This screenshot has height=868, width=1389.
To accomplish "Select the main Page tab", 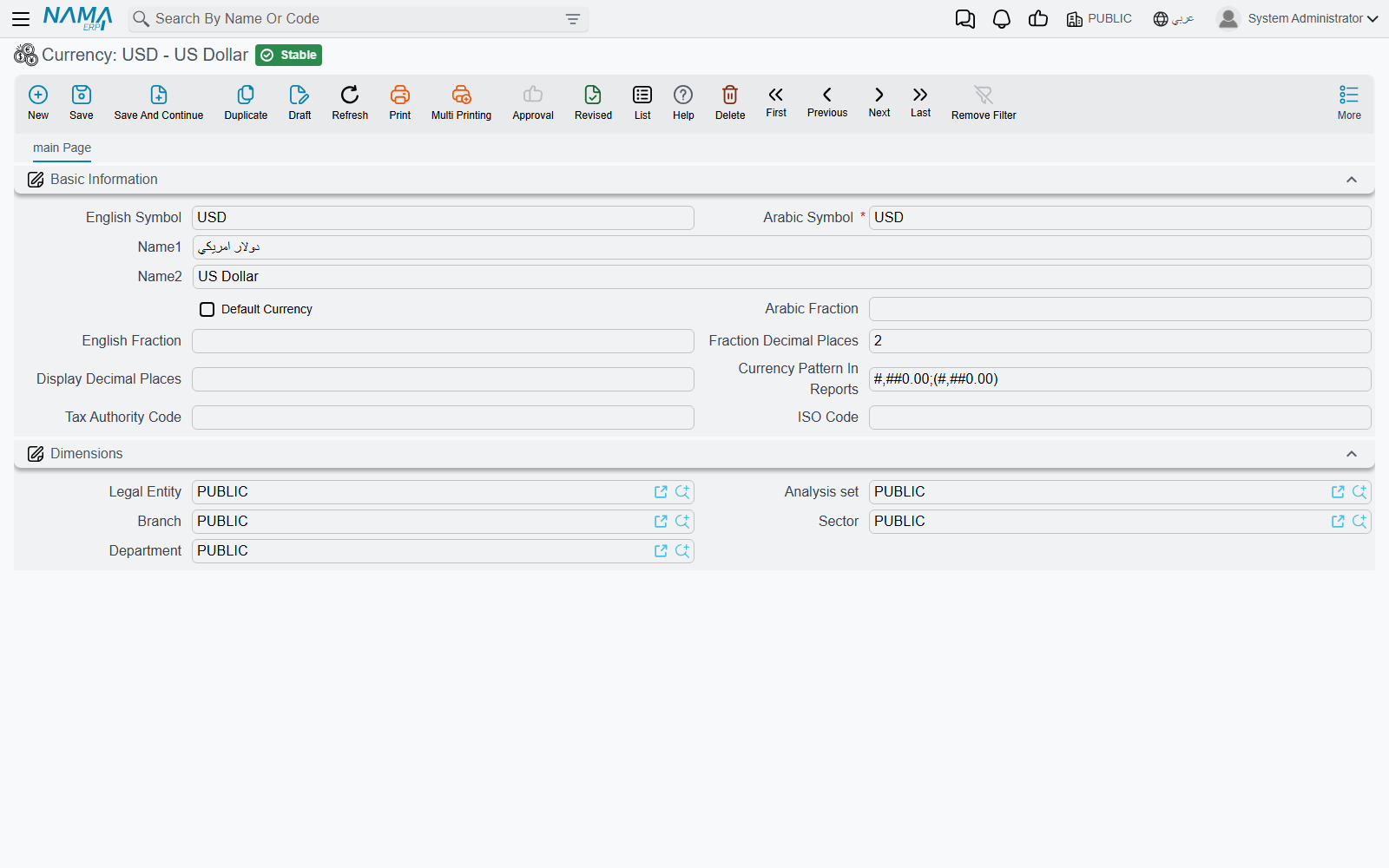I will point(62,148).
